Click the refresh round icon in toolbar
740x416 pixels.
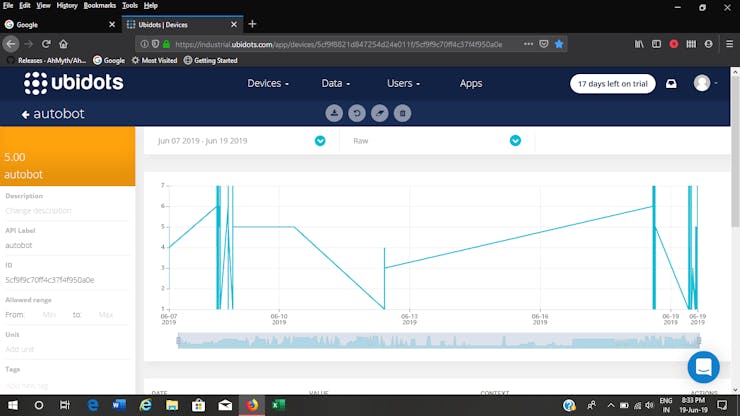357,113
